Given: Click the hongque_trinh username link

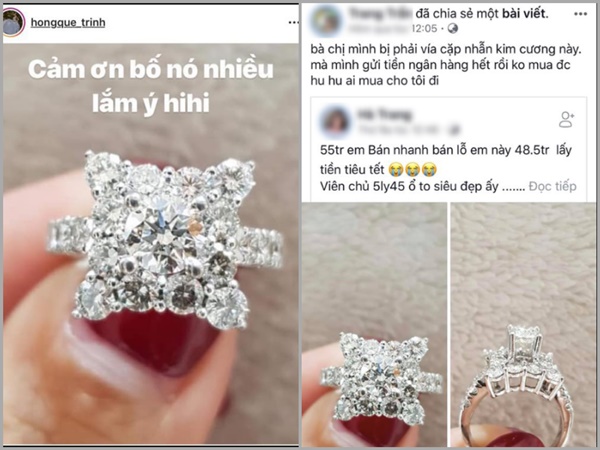Looking at the screenshot, I should click(68, 23).
